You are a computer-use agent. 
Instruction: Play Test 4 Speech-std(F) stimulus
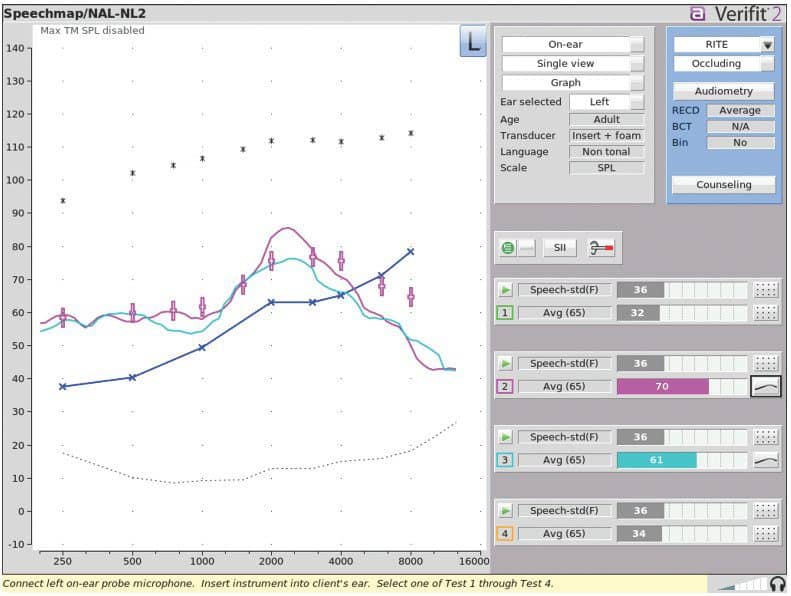pyautogui.click(x=505, y=511)
